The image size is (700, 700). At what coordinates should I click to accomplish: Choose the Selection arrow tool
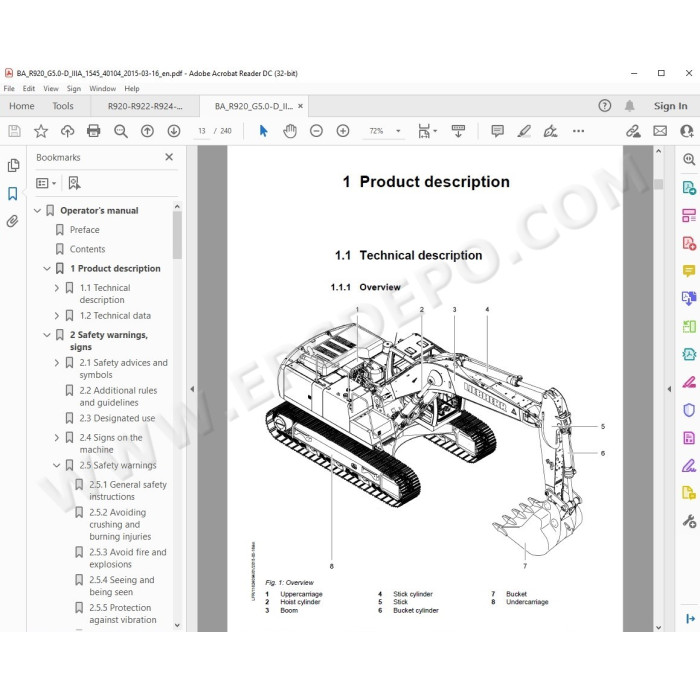pyautogui.click(x=263, y=131)
